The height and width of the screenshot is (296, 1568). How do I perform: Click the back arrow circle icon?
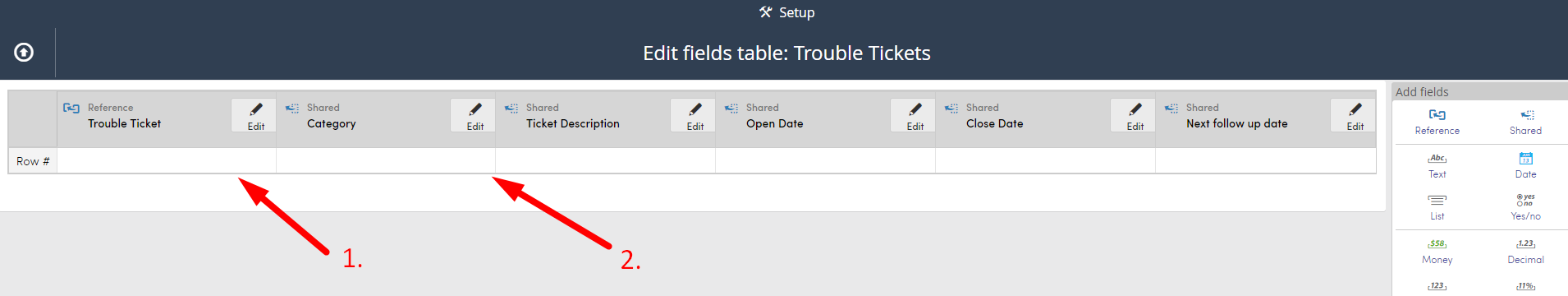click(24, 53)
